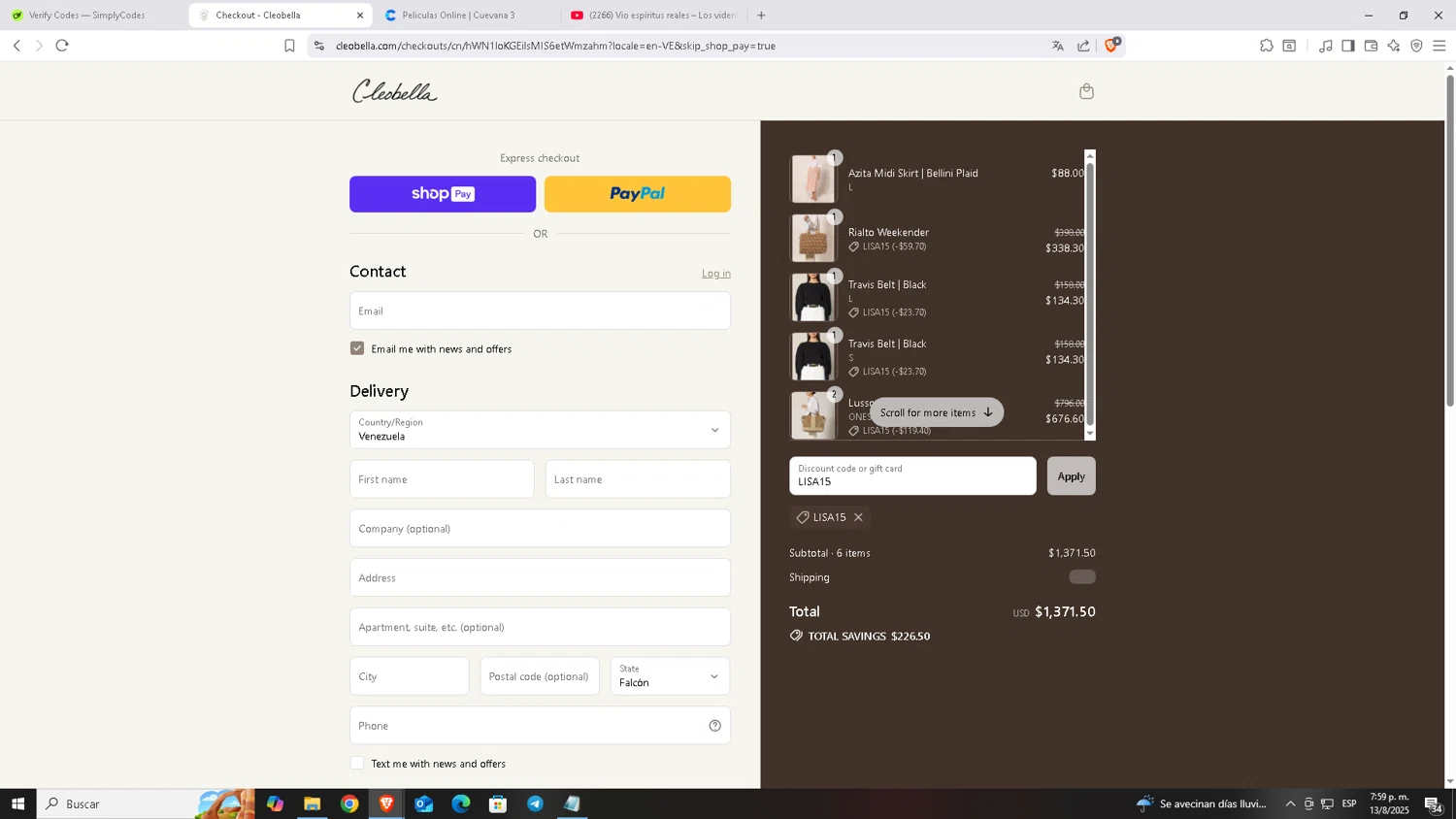Open the taskbar clock and date
The width and height of the screenshot is (1456, 819).
(x=1389, y=803)
